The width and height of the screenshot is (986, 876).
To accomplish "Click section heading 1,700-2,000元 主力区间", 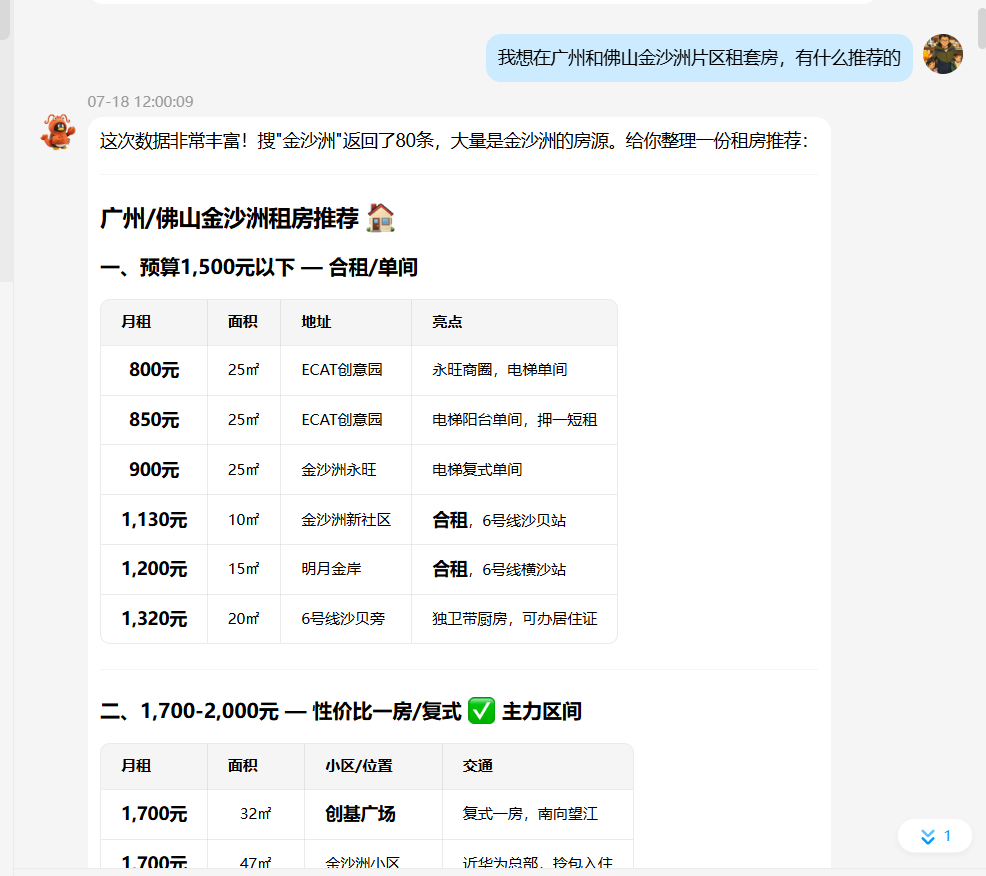I will (x=341, y=711).
